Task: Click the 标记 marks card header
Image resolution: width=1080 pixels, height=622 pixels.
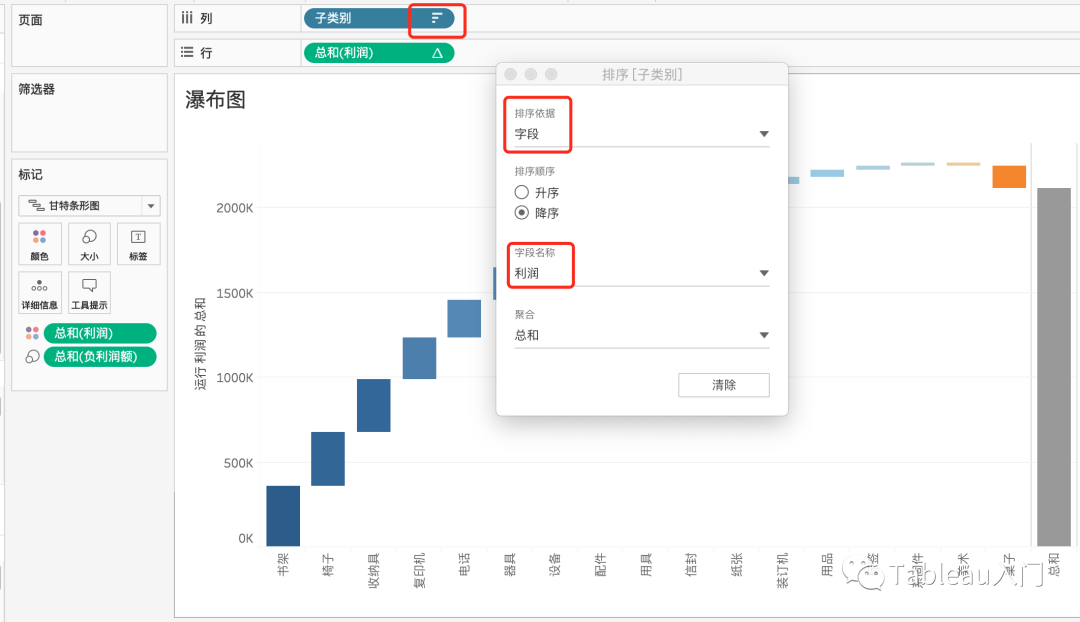Action: (x=30, y=175)
